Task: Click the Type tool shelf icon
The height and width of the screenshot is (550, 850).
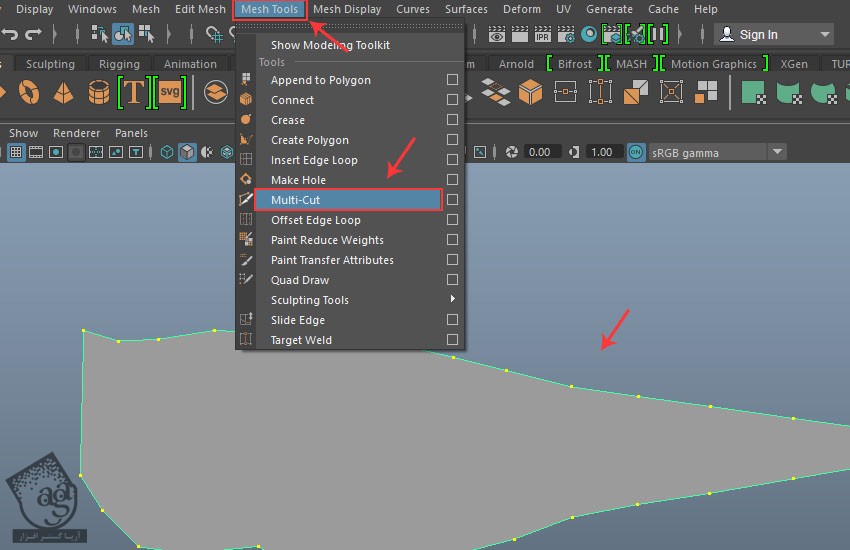Action: 133,93
